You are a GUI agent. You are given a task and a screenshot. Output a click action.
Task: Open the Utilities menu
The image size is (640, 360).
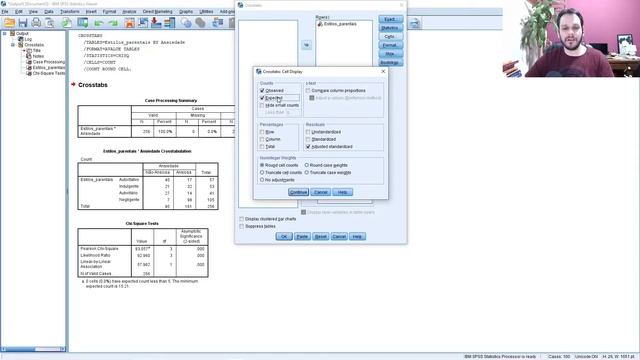(206, 12)
